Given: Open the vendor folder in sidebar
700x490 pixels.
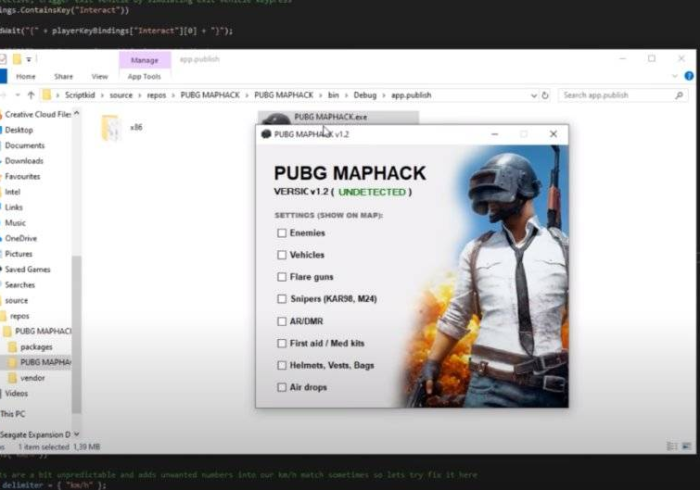Looking at the screenshot, I should coord(33,378).
